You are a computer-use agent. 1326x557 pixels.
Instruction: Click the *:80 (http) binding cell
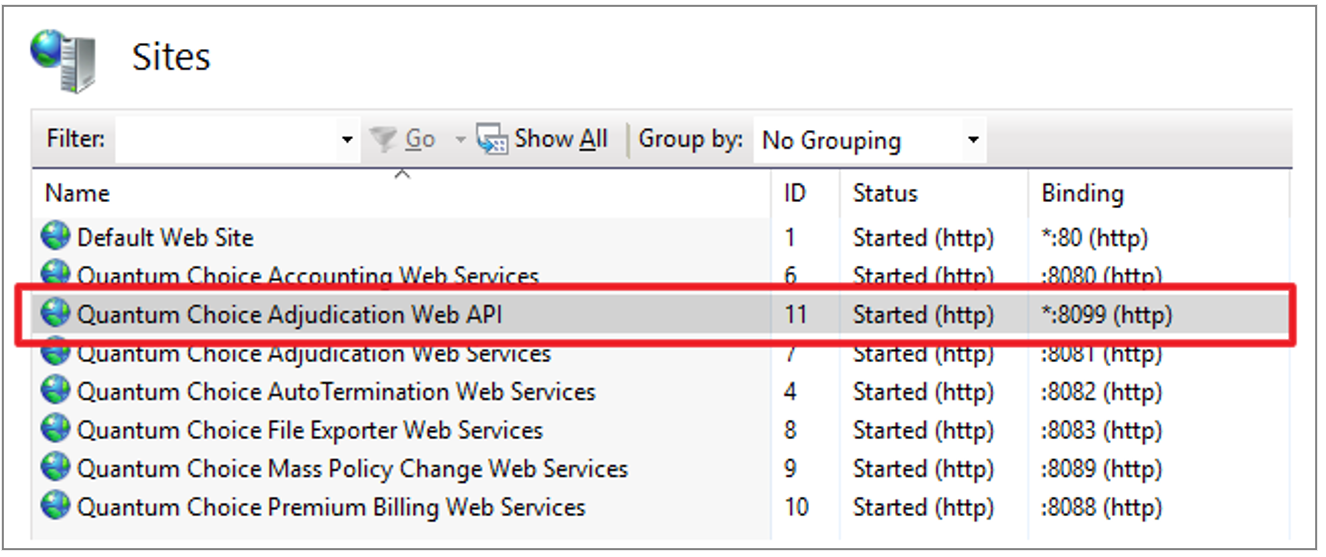point(1095,238)
